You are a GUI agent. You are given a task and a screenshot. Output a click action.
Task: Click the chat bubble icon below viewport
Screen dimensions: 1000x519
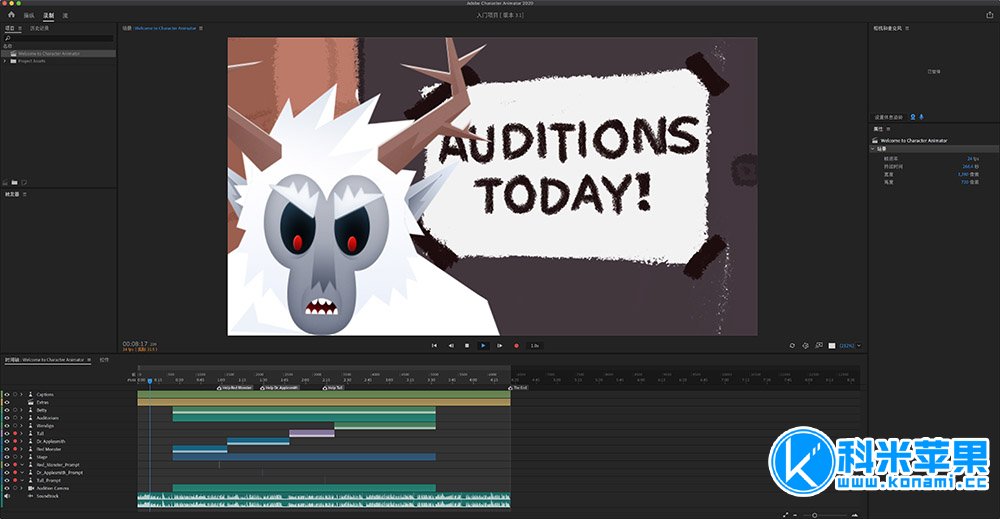point(819,346)
